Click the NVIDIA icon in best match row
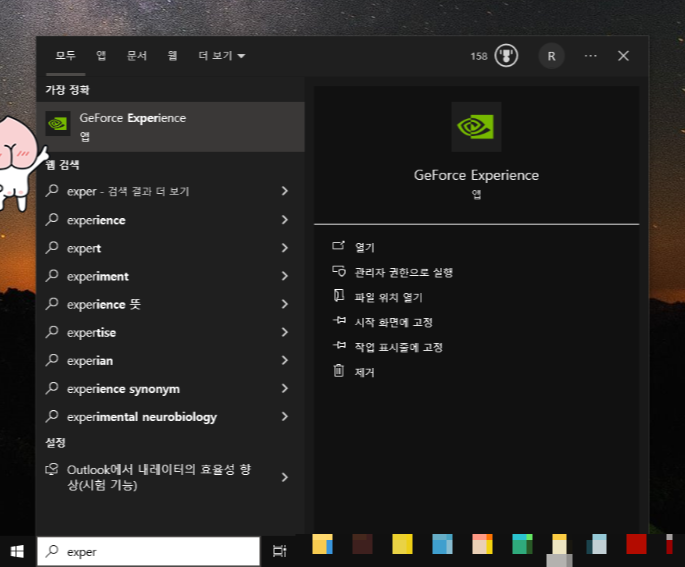 point(58,124)
